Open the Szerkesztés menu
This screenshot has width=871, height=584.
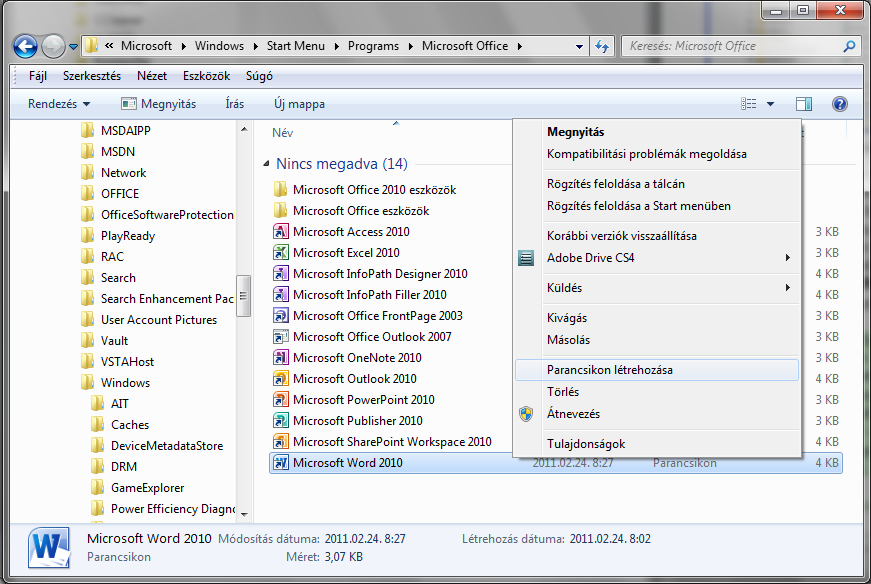[92, 76]
